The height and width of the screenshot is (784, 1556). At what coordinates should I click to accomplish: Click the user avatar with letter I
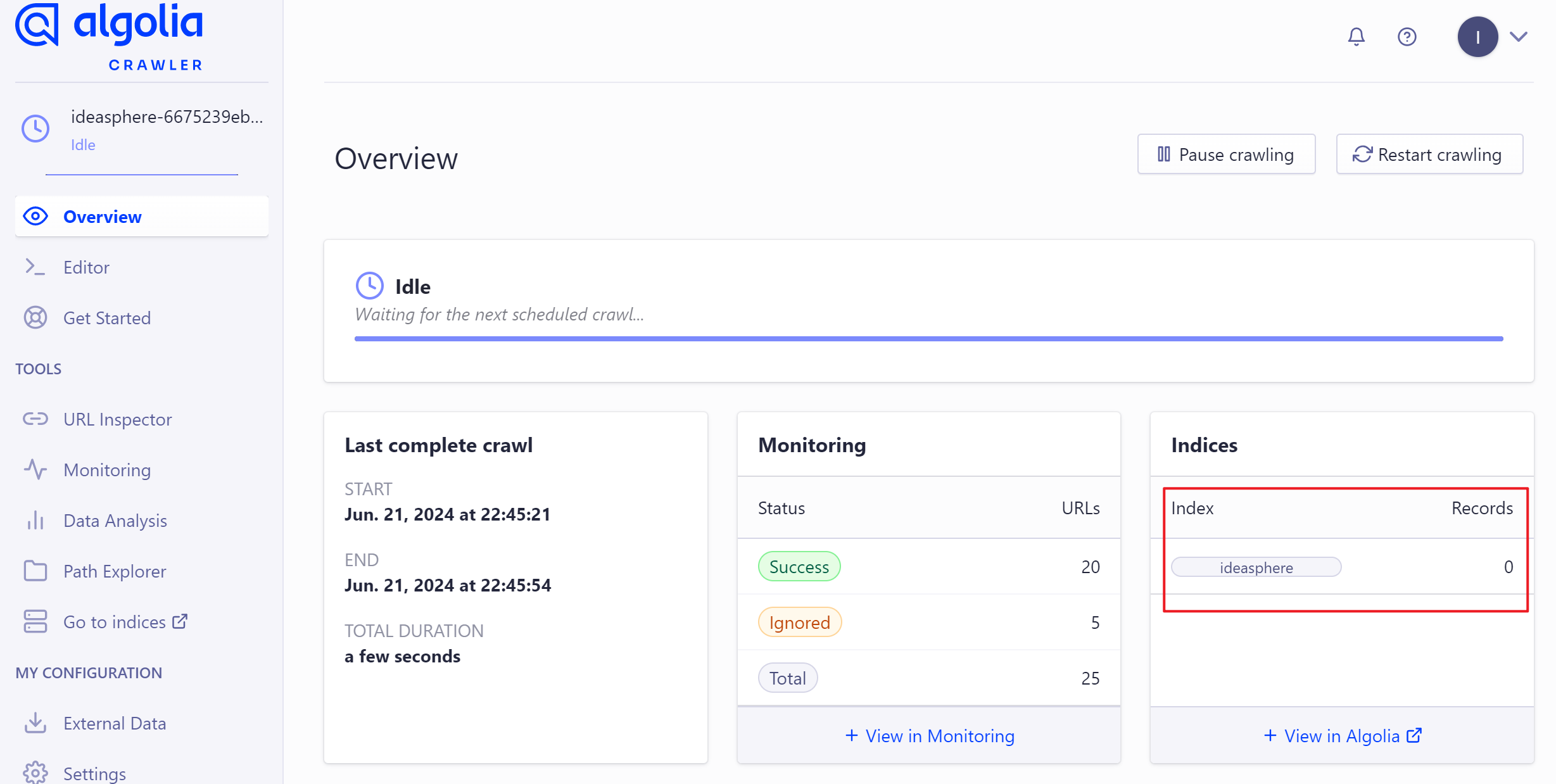point(1477,37)
